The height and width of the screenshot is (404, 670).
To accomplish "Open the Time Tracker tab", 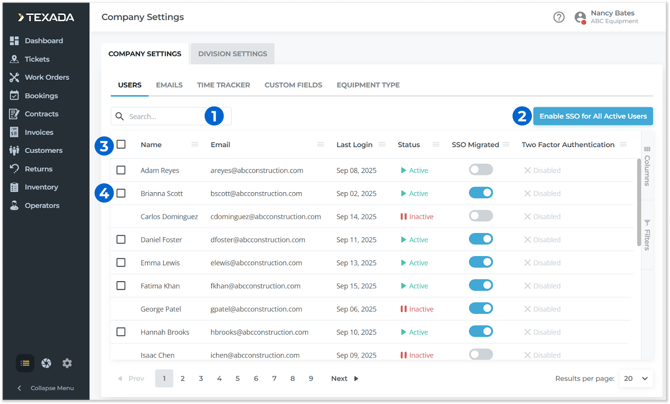I will (x=223, y=86).
